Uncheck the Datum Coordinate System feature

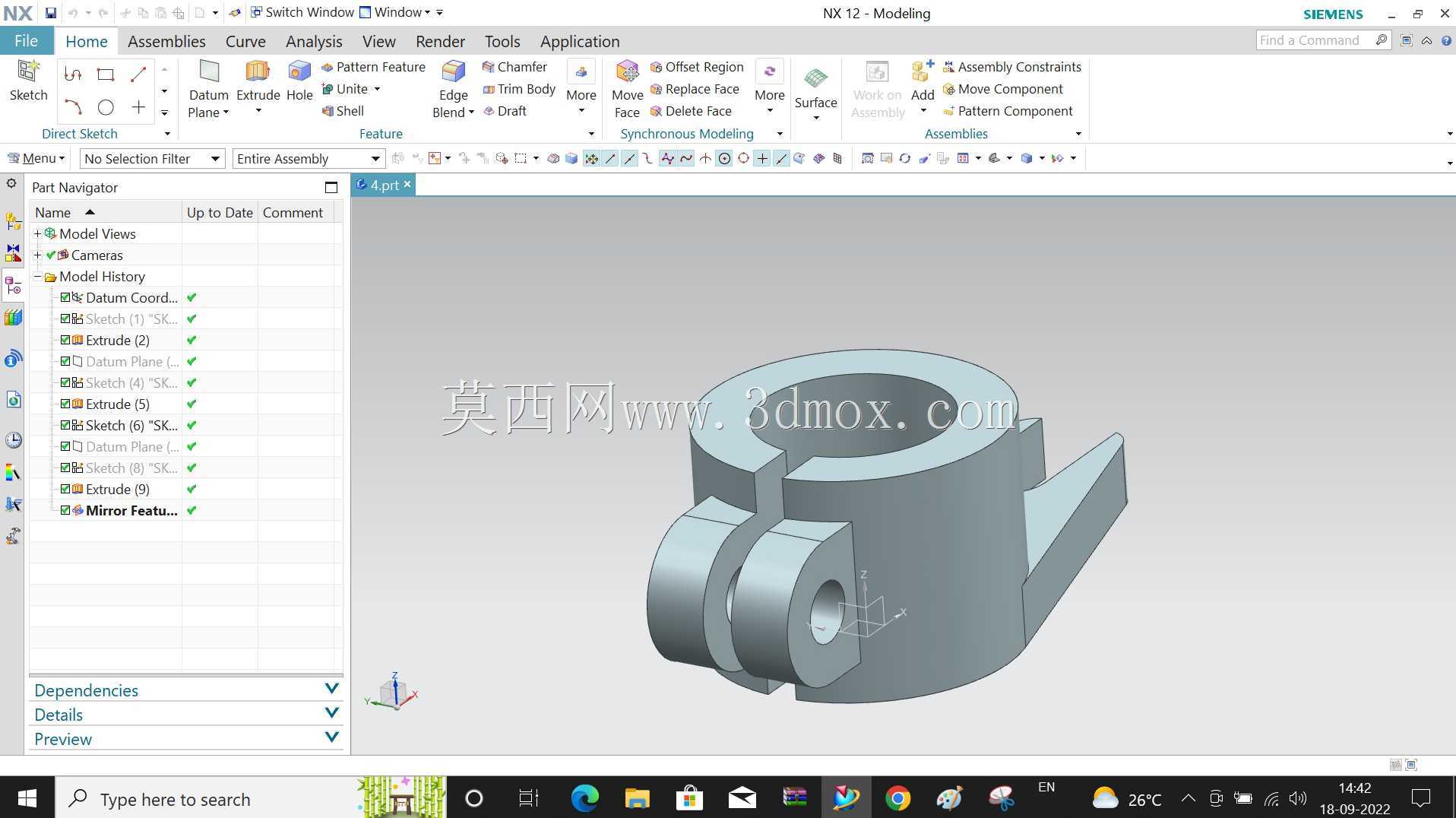(x=65, y=298)
